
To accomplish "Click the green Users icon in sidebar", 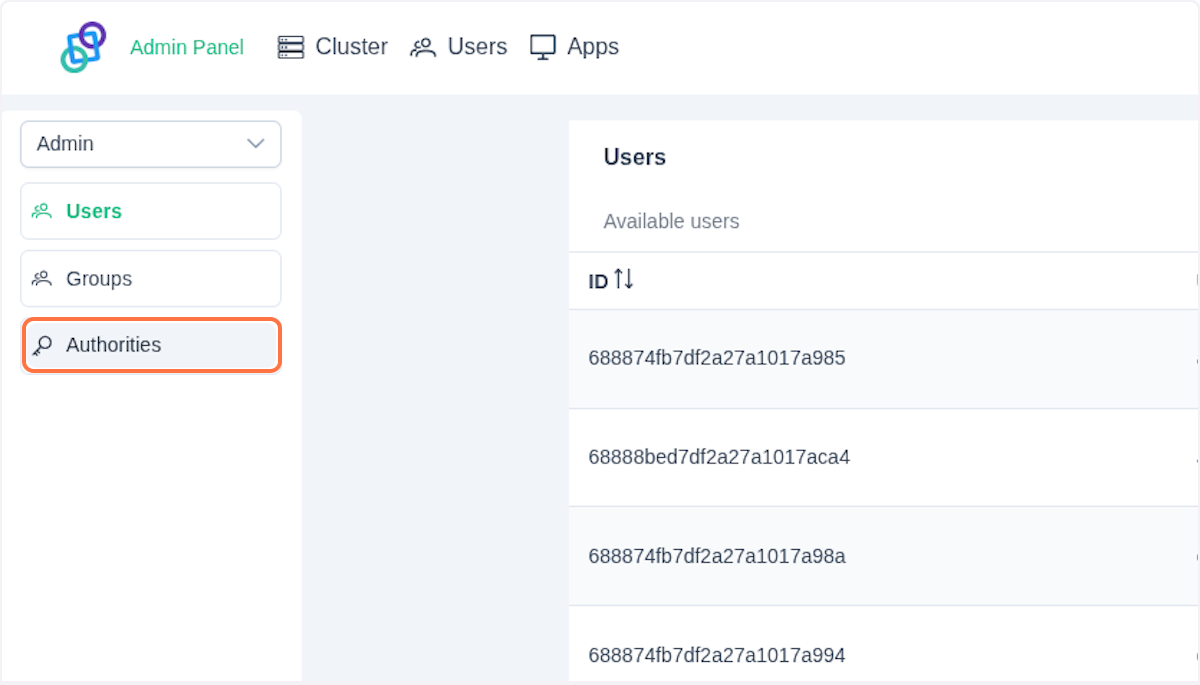I will point(42,211).
